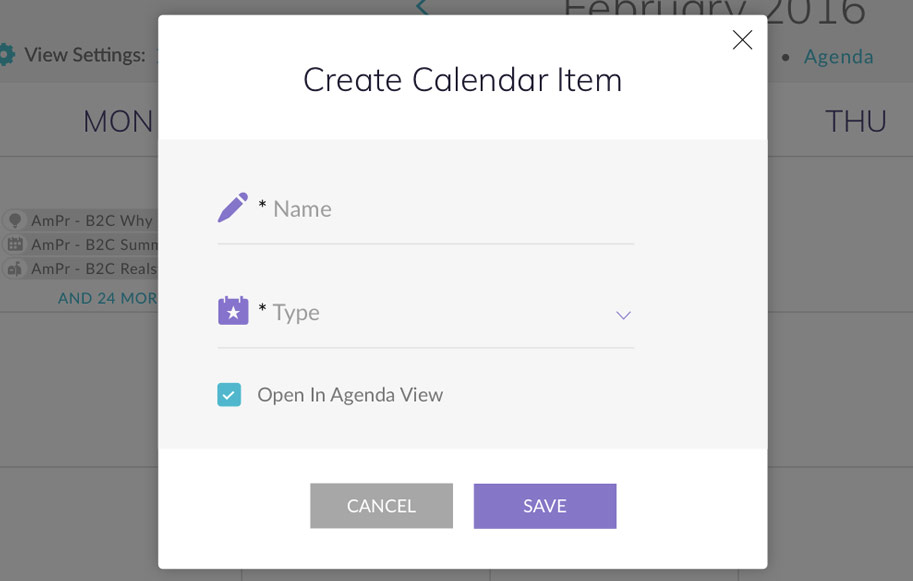This screenshot has width=913, height=581.
Task: Click the February 2016 month heading
Action: point(715,10)
